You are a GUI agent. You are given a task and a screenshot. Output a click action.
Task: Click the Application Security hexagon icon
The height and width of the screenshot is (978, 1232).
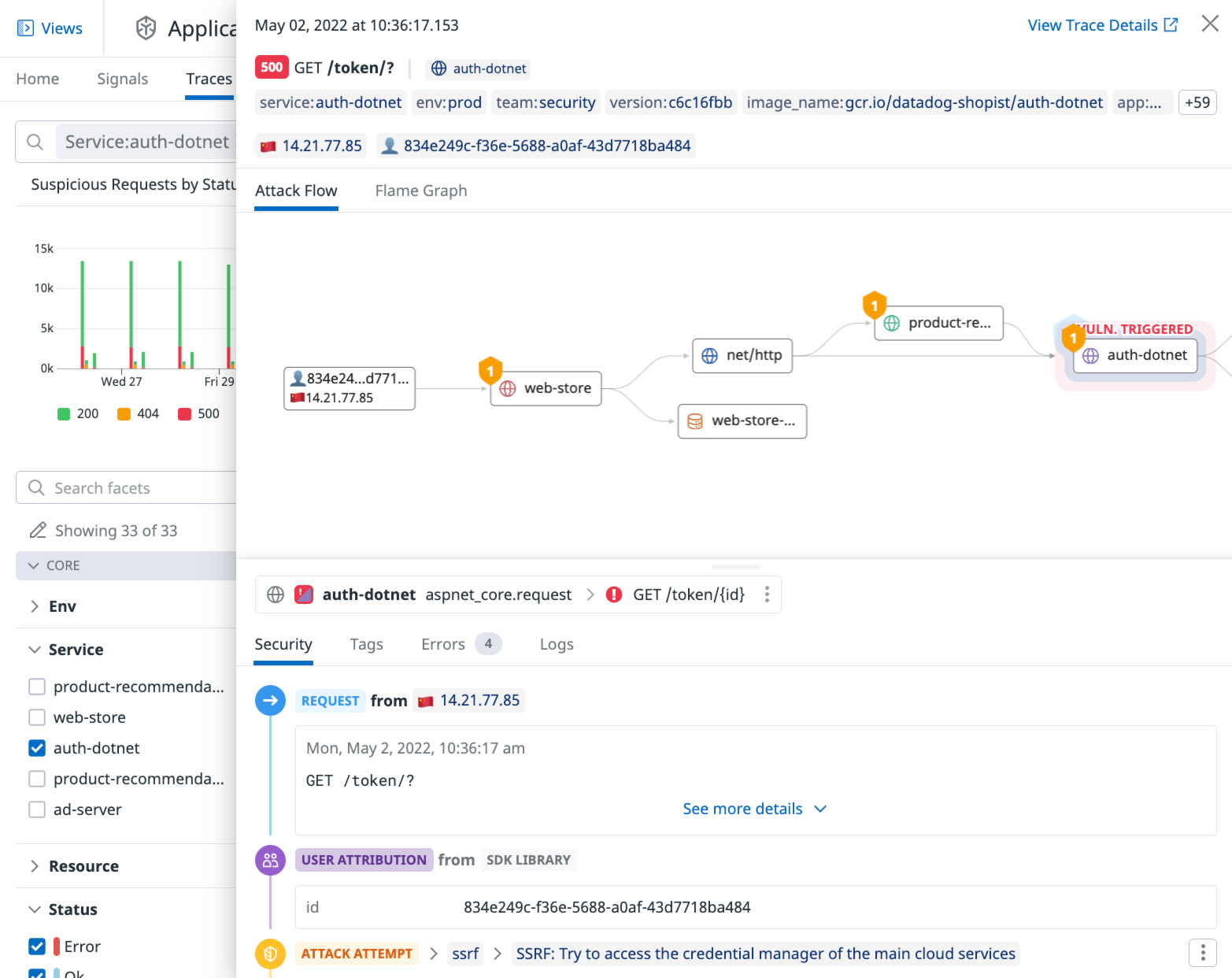(x=145, y=28)
